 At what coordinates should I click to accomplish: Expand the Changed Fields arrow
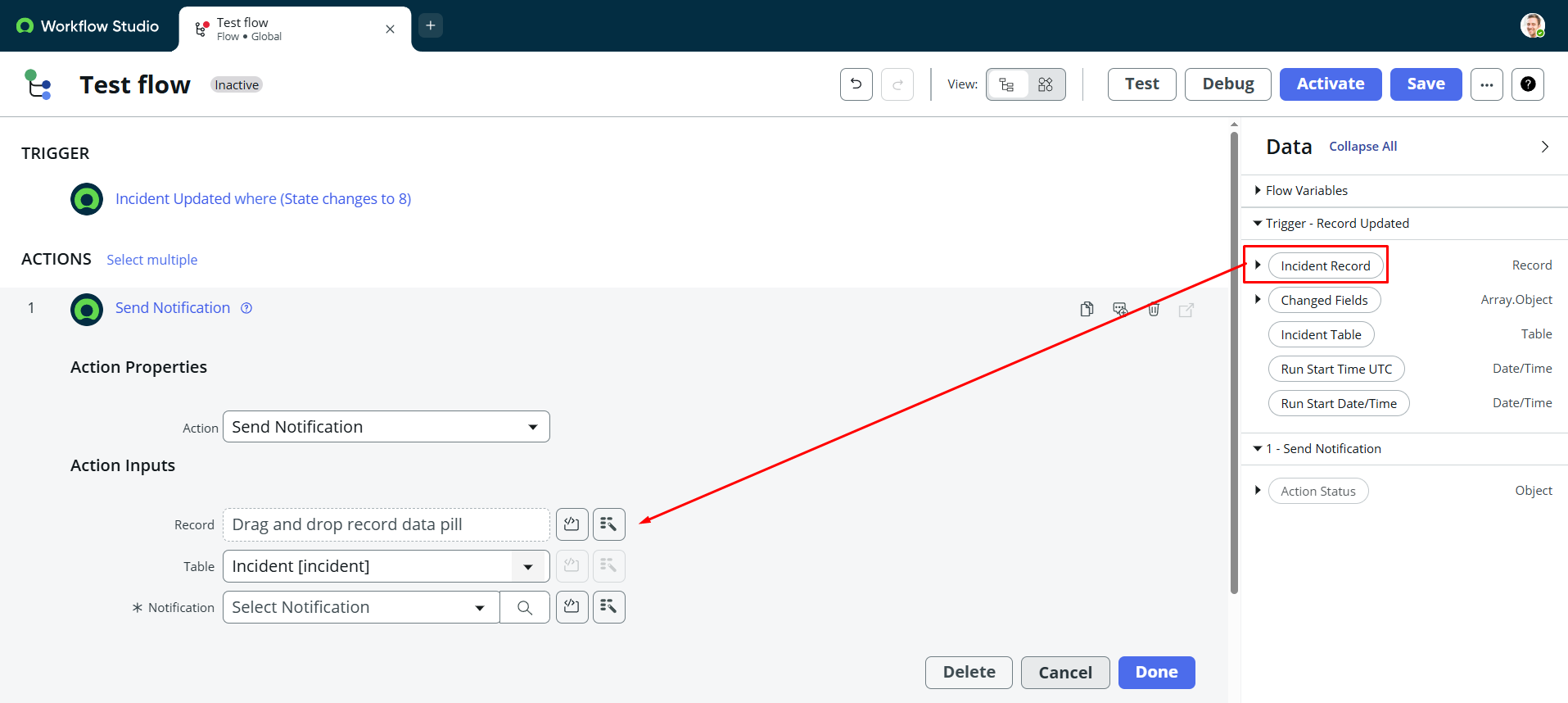click(1258, 299)
